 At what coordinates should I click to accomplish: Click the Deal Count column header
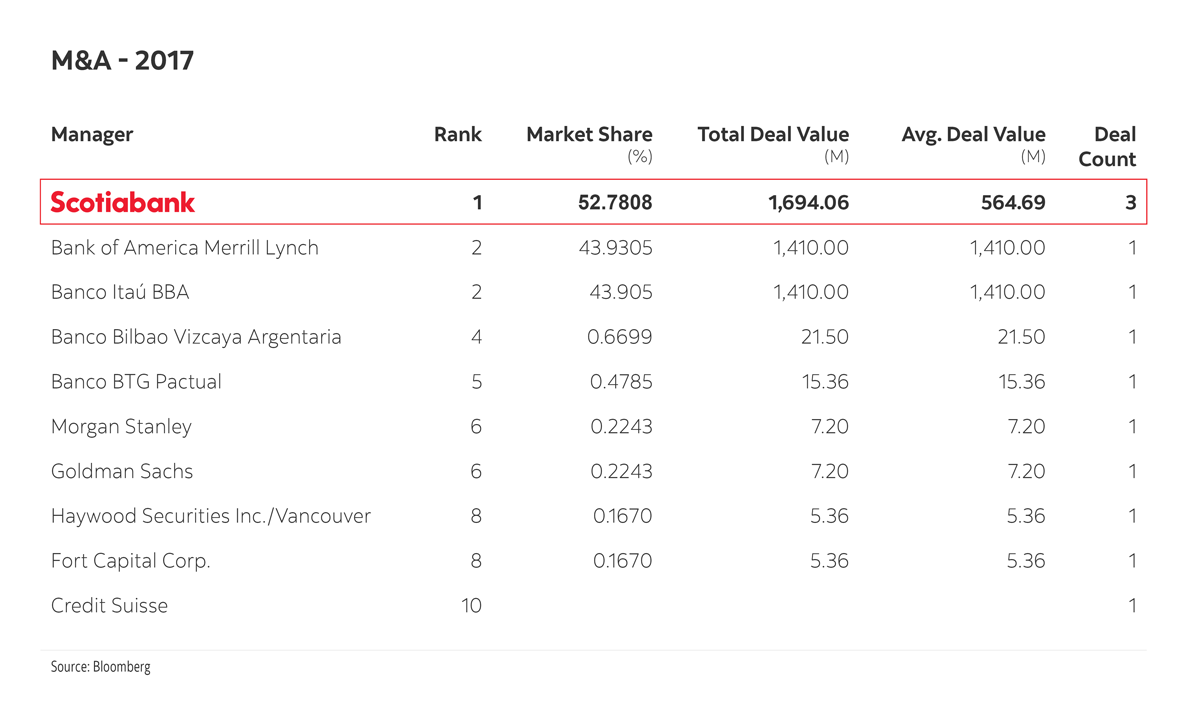[1107, 147]
